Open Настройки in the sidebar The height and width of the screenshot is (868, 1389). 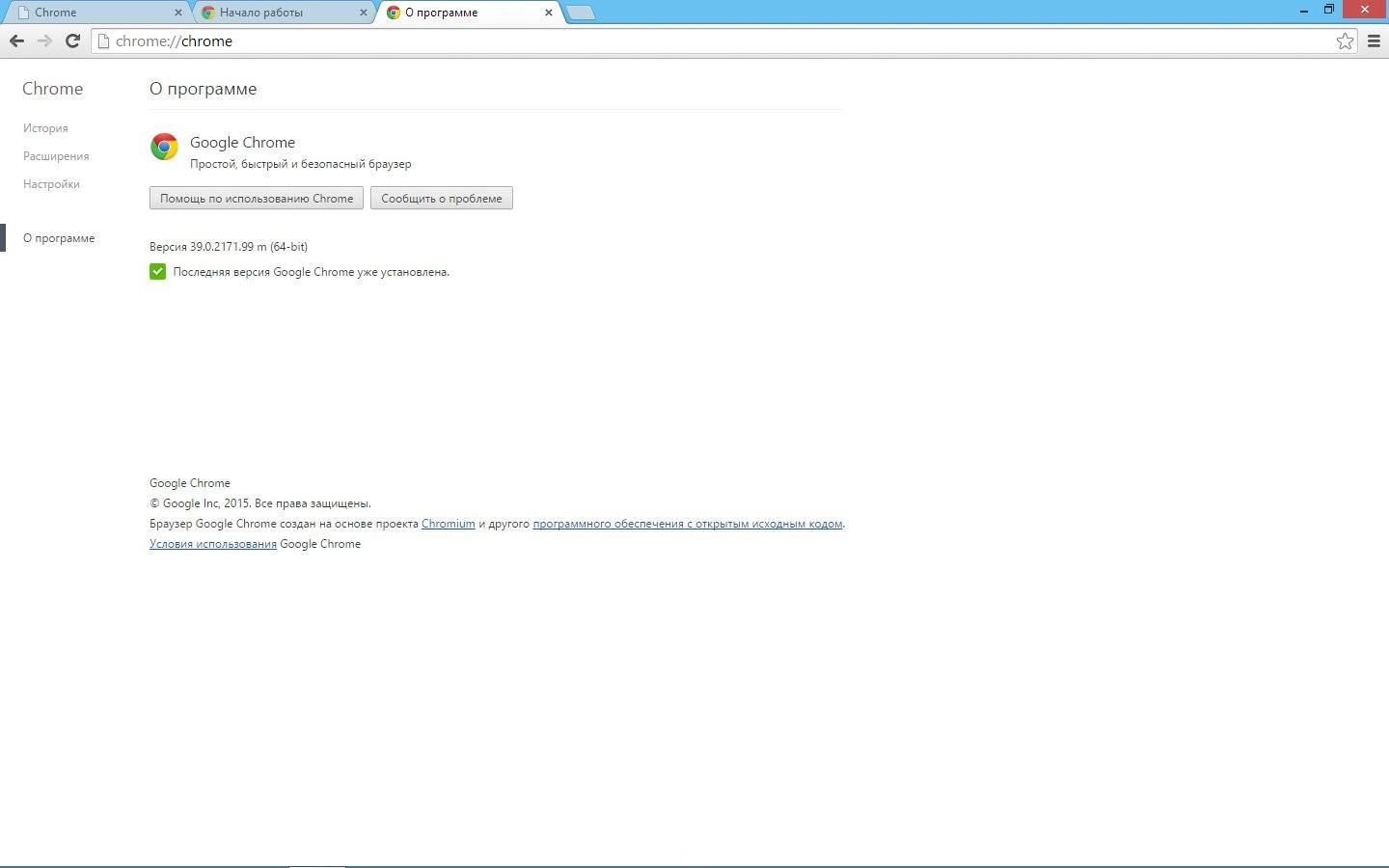click(51, 184)
